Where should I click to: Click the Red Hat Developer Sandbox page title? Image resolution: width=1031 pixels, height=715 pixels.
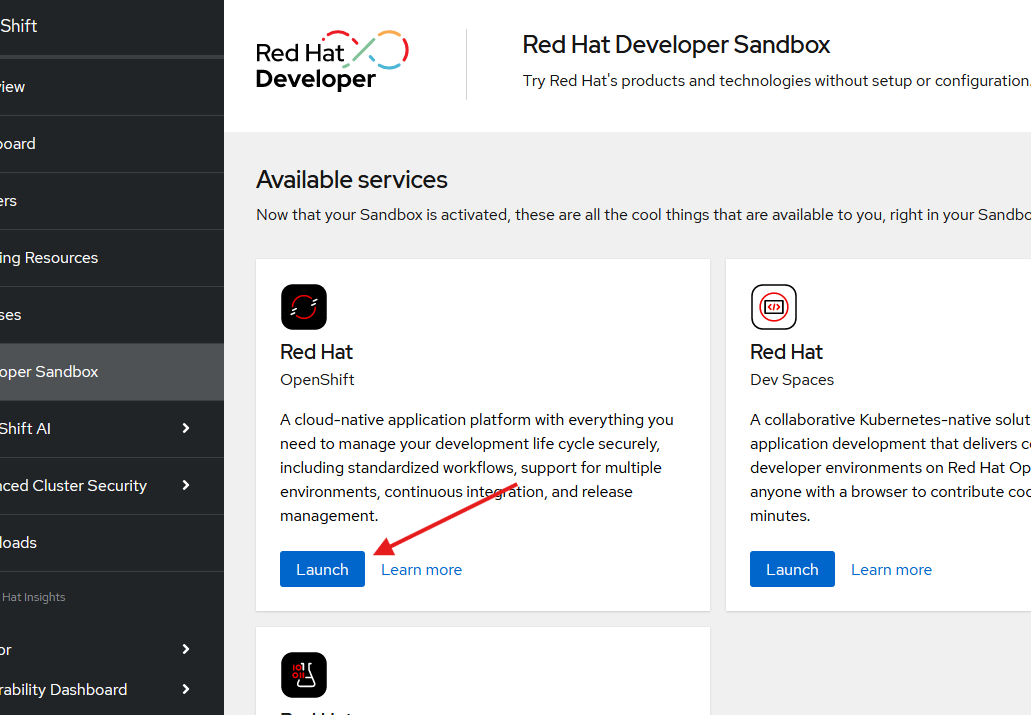676,45
